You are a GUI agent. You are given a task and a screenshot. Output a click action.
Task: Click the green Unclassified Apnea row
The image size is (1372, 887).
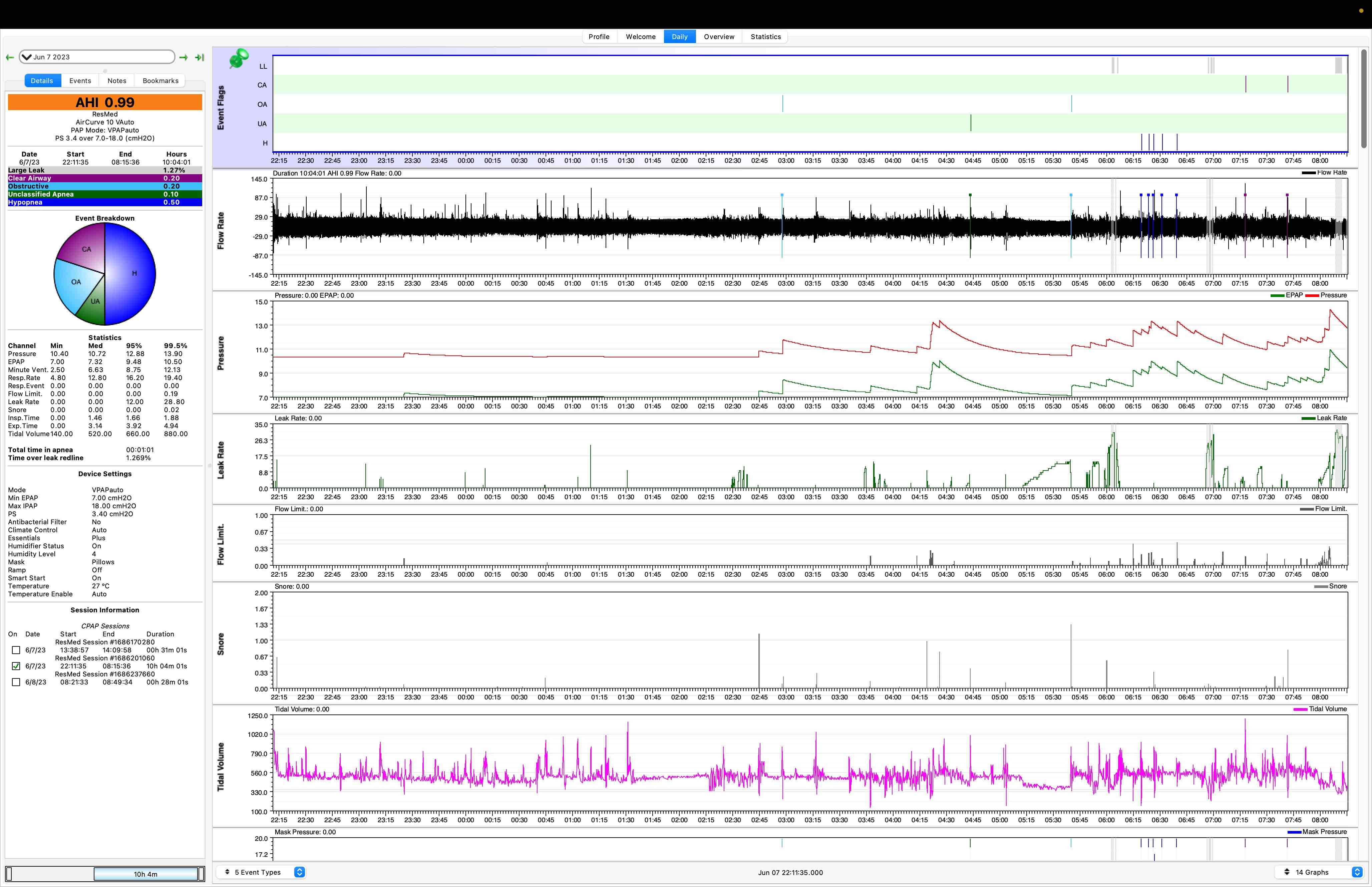pos(105,195)
